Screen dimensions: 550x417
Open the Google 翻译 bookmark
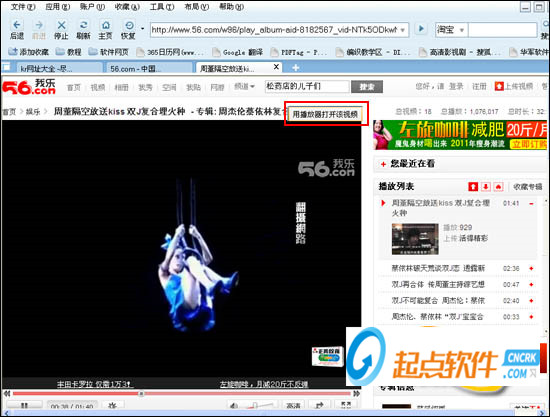(238, 52)
